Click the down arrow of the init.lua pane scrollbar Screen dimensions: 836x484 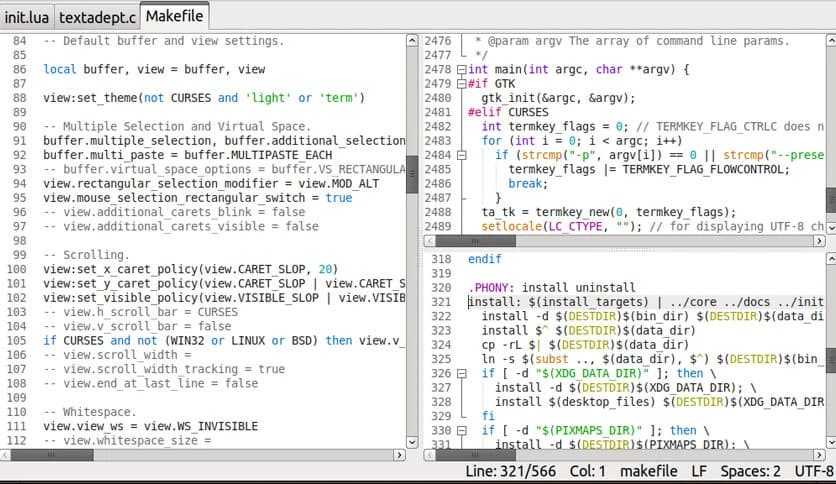(x=412, y=441)
